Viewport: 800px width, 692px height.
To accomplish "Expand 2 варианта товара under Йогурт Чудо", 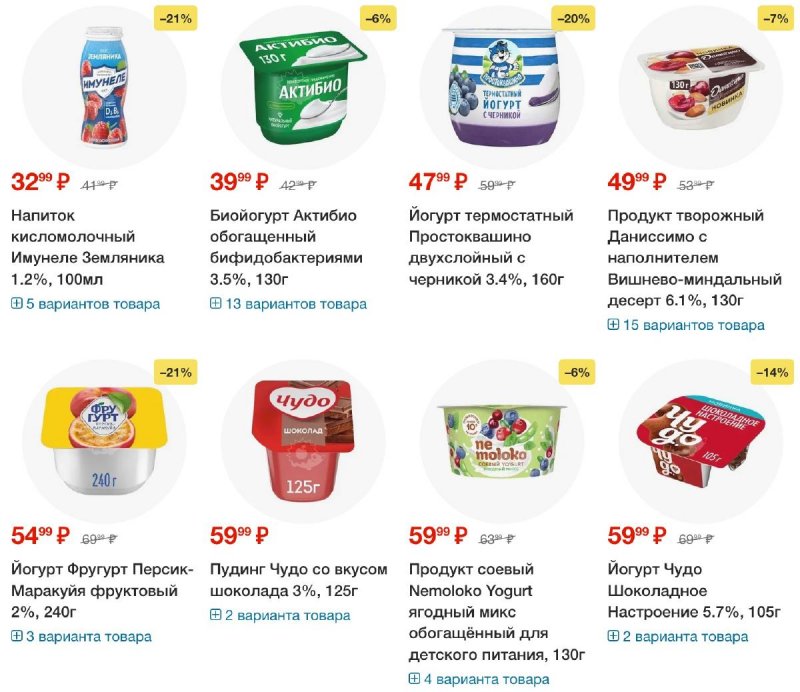I will [x=678, y=636].
